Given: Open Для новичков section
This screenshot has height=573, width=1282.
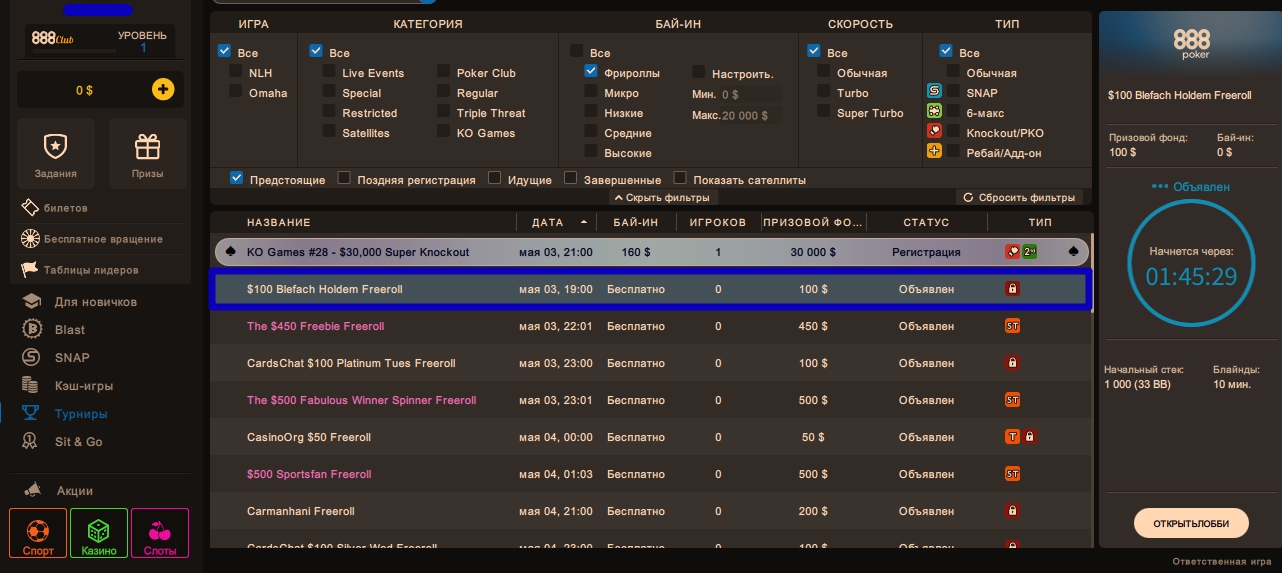Looking at the screenshot, I should (96, 302).
